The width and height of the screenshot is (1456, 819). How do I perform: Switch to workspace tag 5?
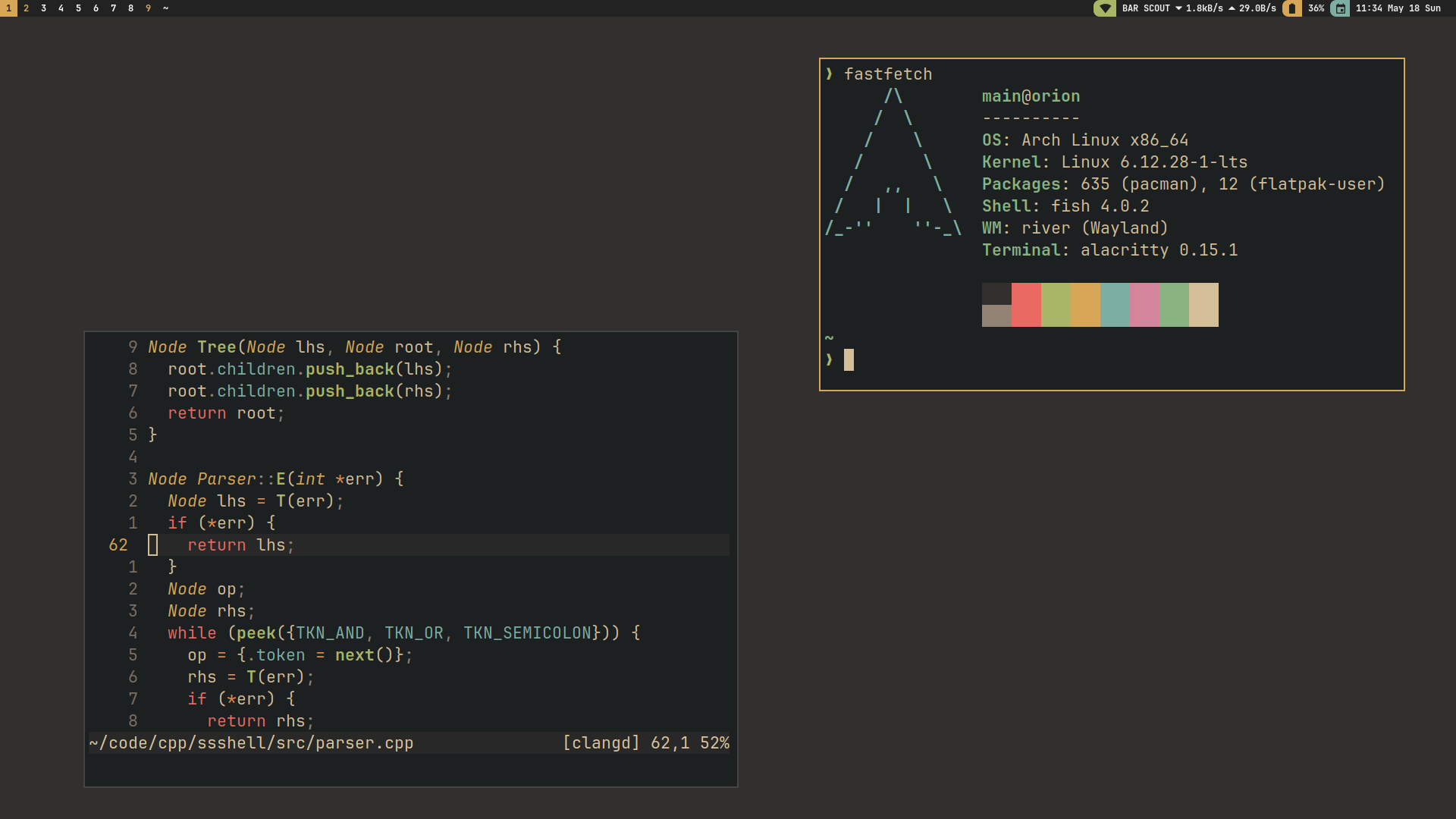(78, 8)
